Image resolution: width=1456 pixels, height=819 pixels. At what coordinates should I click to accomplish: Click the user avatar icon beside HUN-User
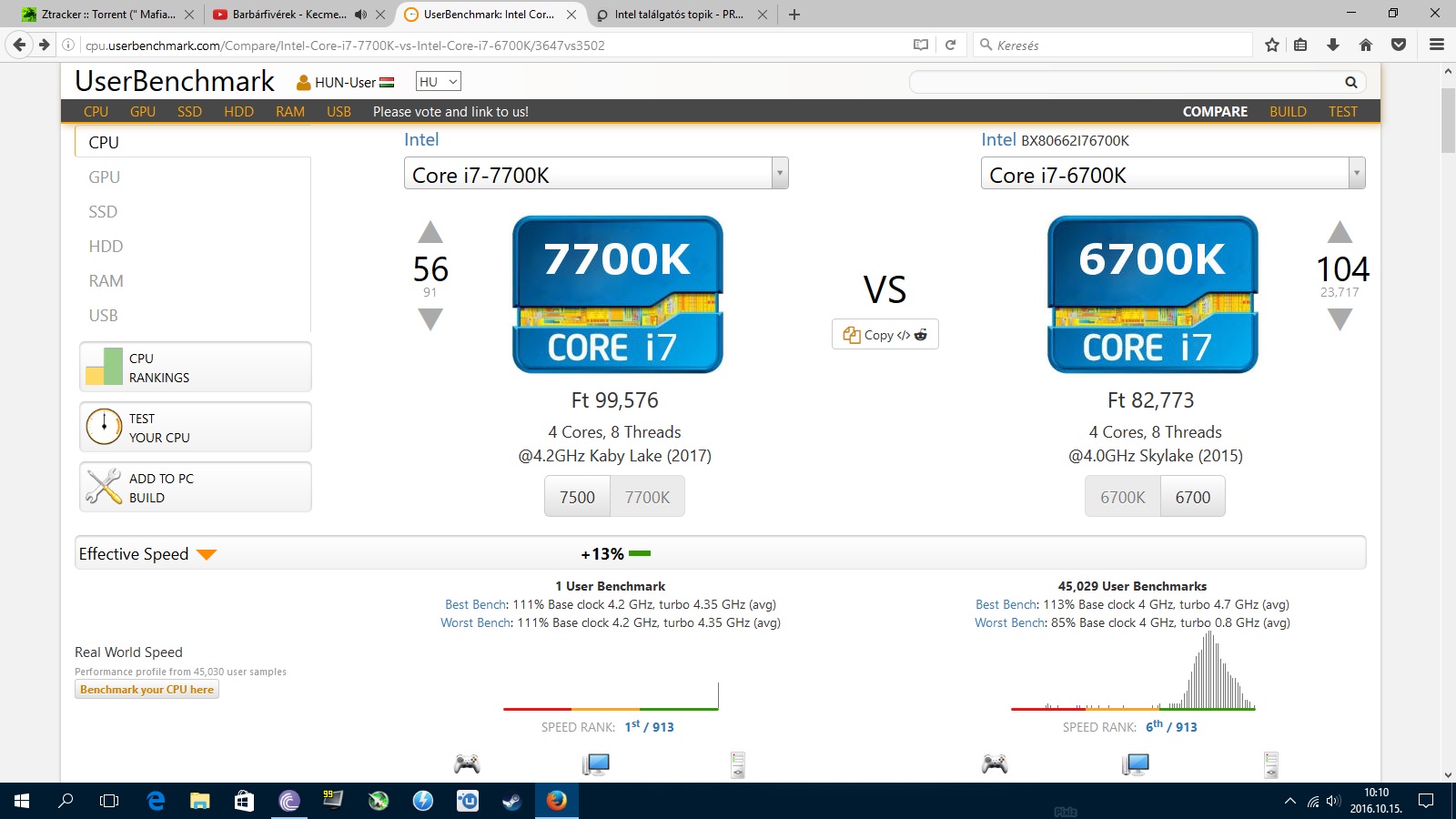point(304,83)
